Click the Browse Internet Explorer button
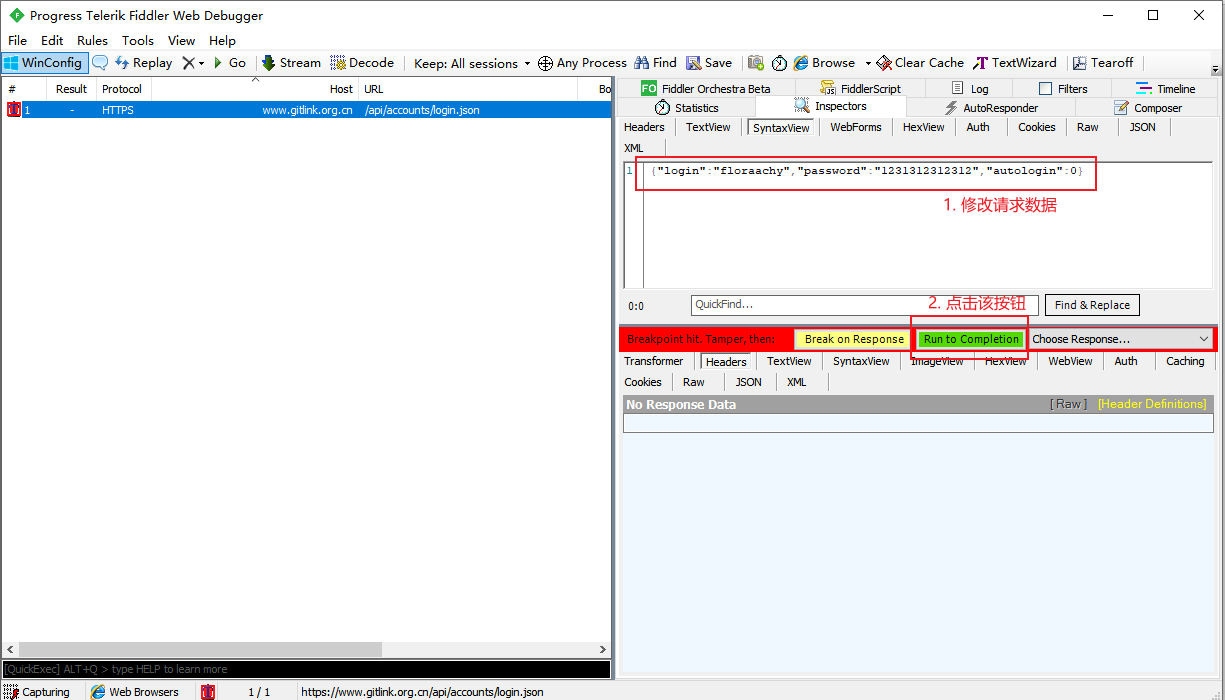This screenshot has height=700, width=1225. point(825,62)
